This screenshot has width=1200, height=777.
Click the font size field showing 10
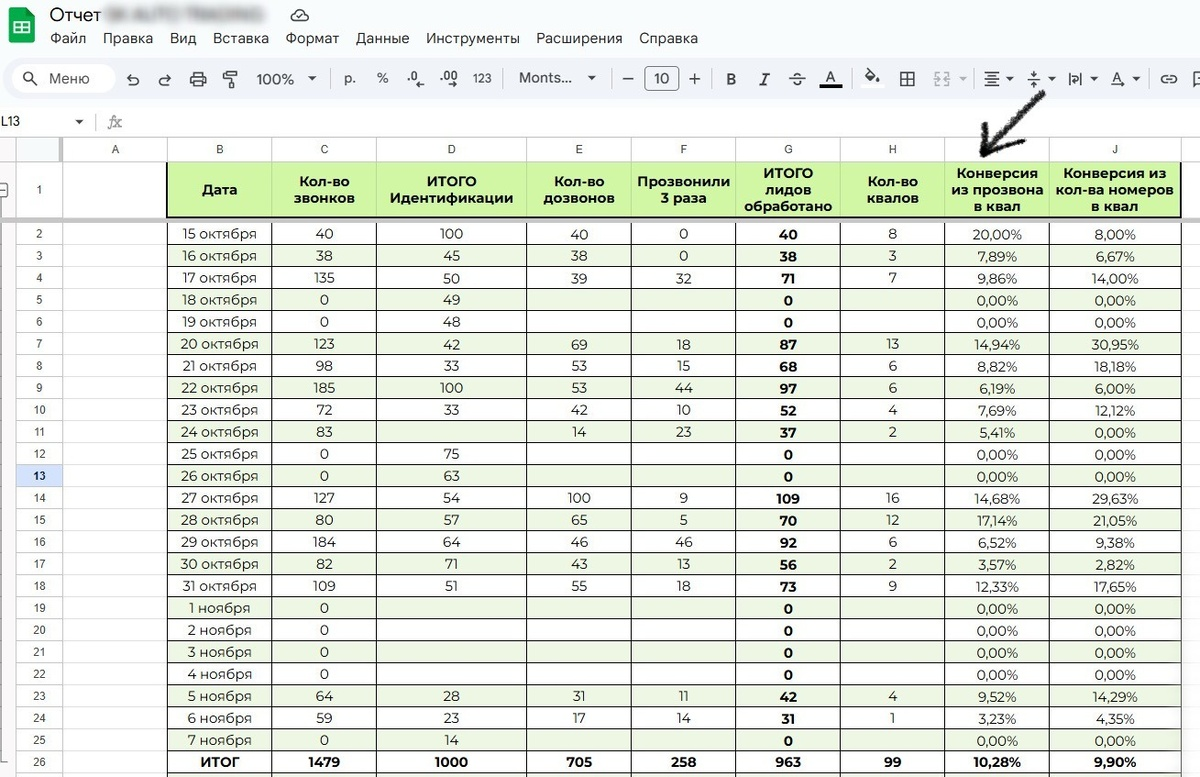(x=661, y=78)
